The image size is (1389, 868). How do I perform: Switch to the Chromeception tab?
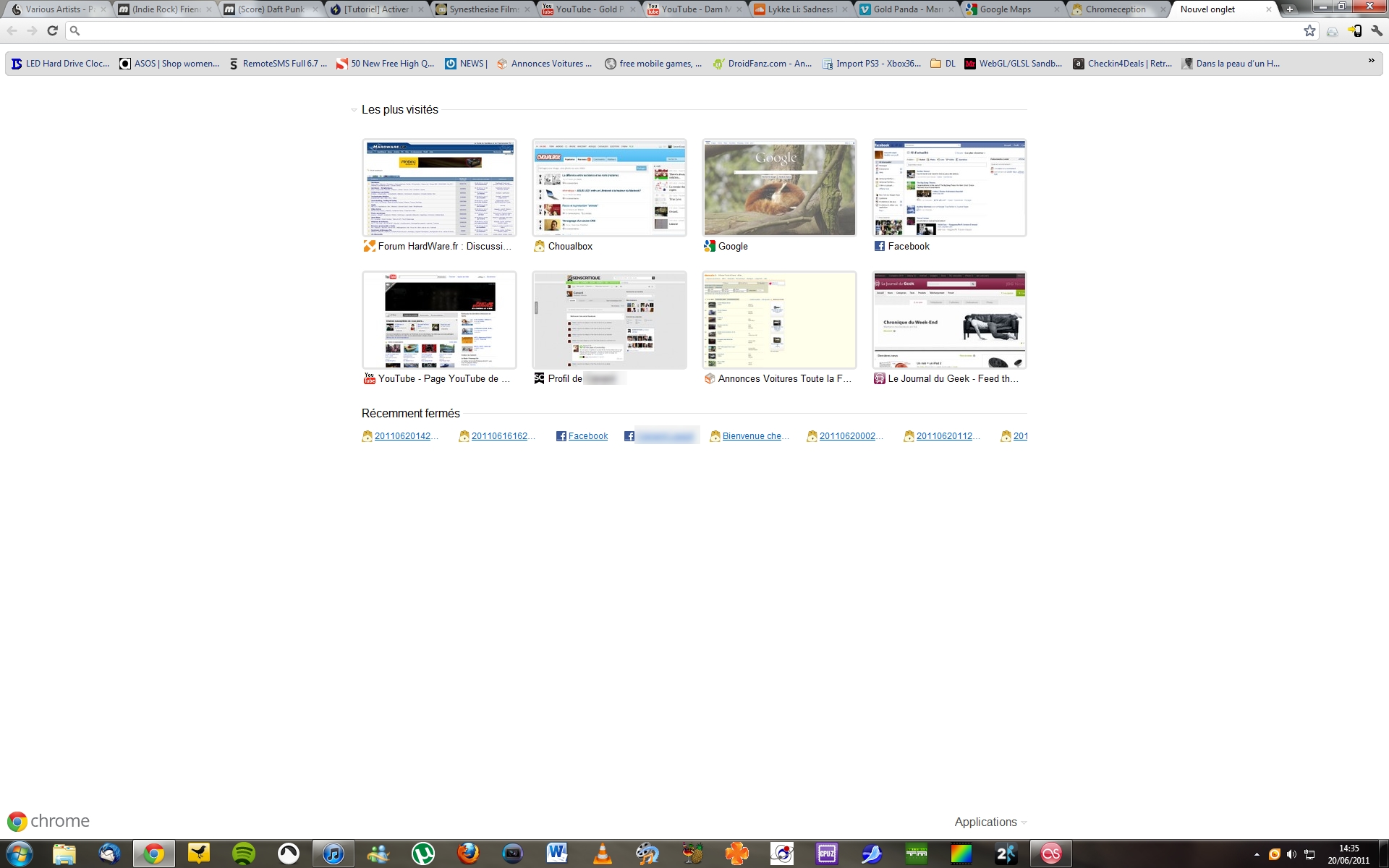1115,9
